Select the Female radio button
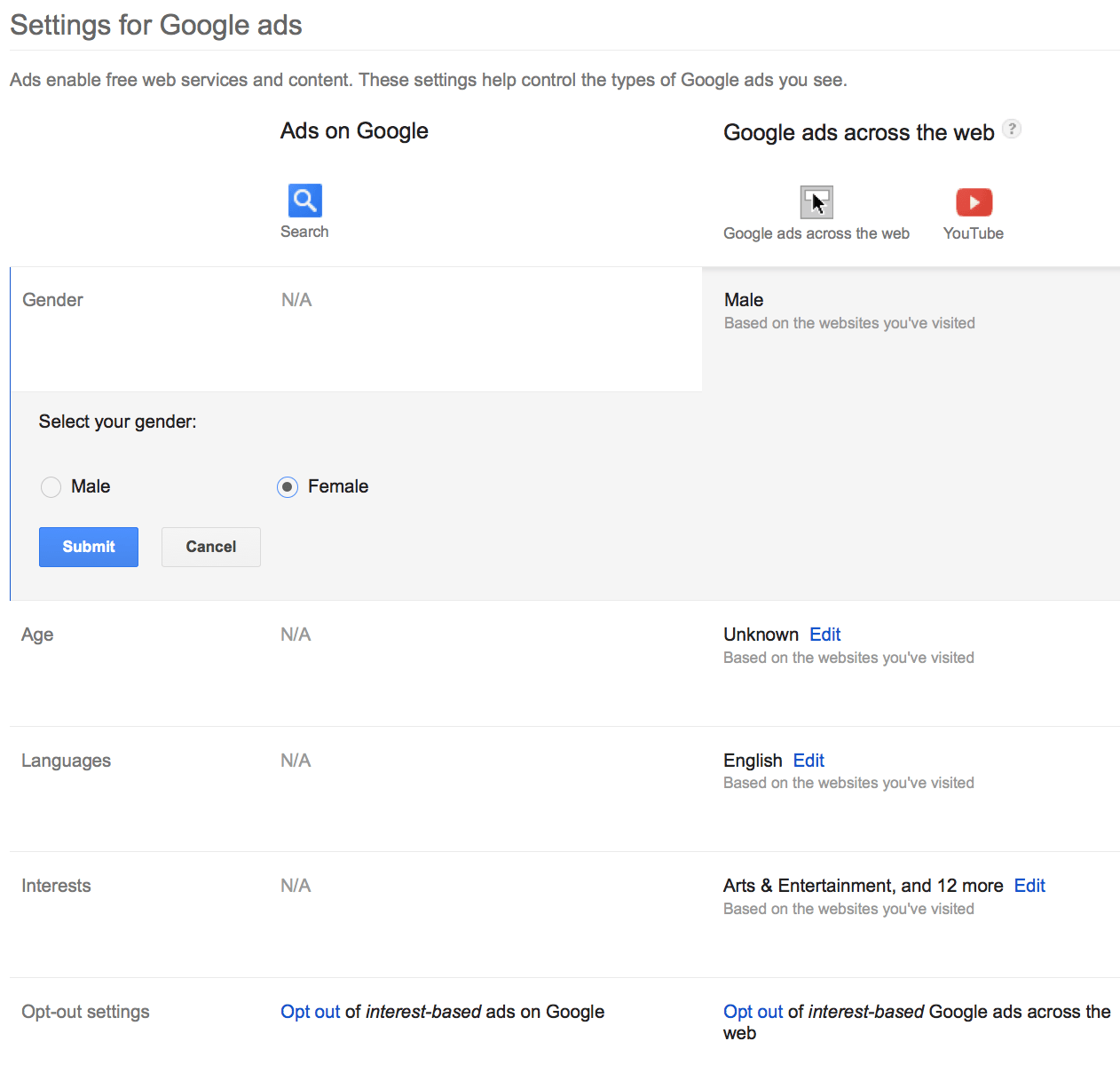This screenshot has width=1120, height=1065. pyautogui.click(x=288, y=487)
